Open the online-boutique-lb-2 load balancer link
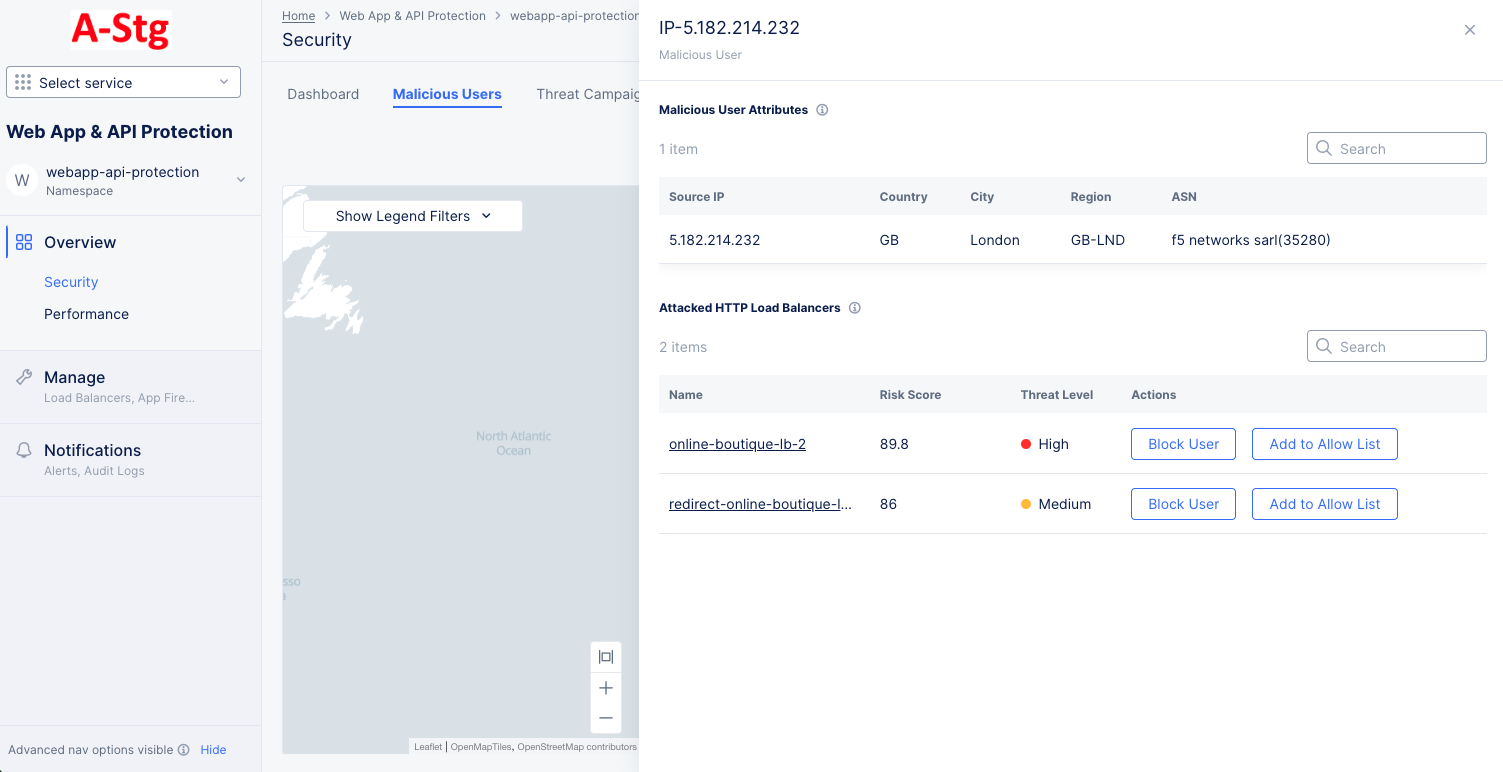The image size is (1503, 772). (x=737, y=444)
